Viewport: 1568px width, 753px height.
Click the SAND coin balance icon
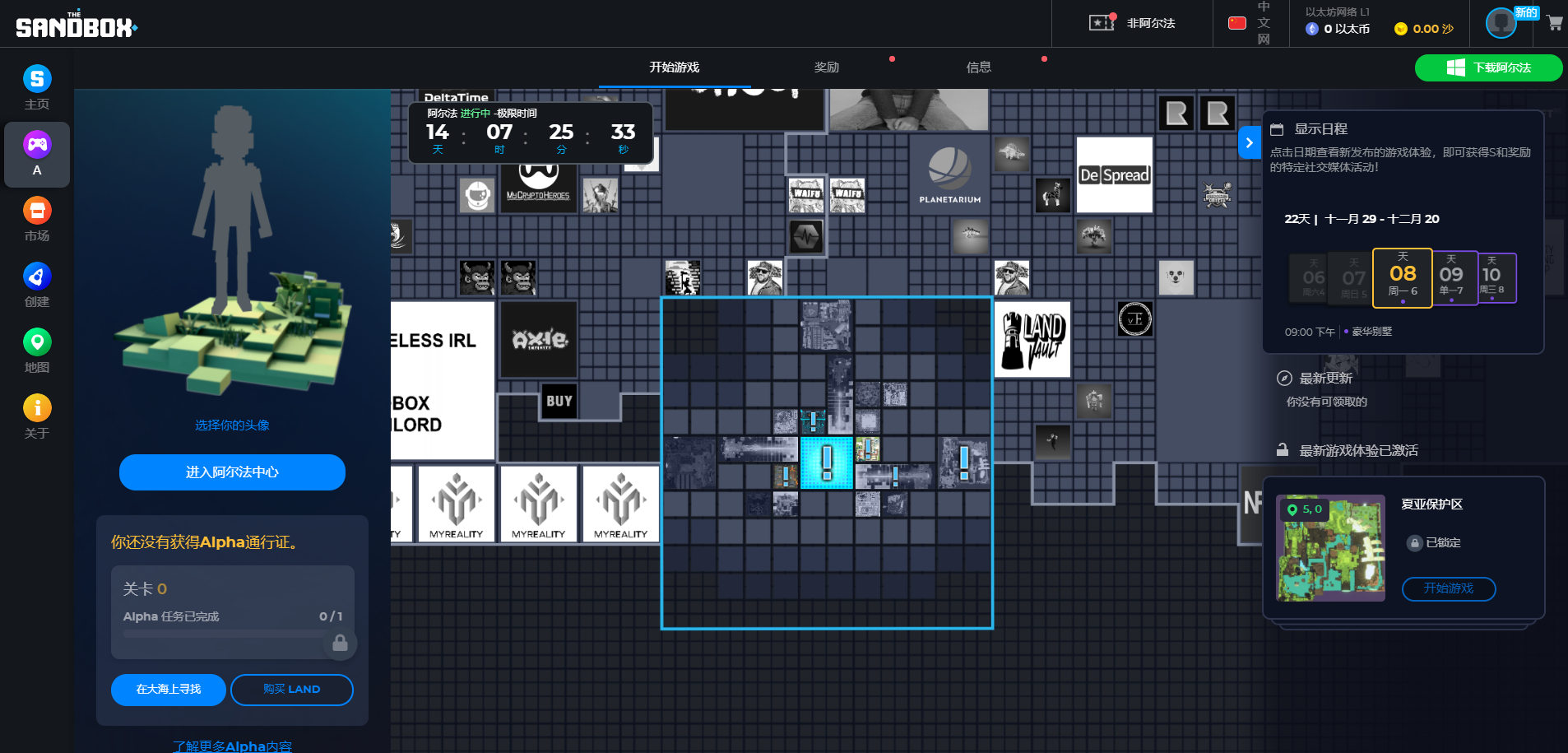pyautogui.click(x=1401, y=29)
